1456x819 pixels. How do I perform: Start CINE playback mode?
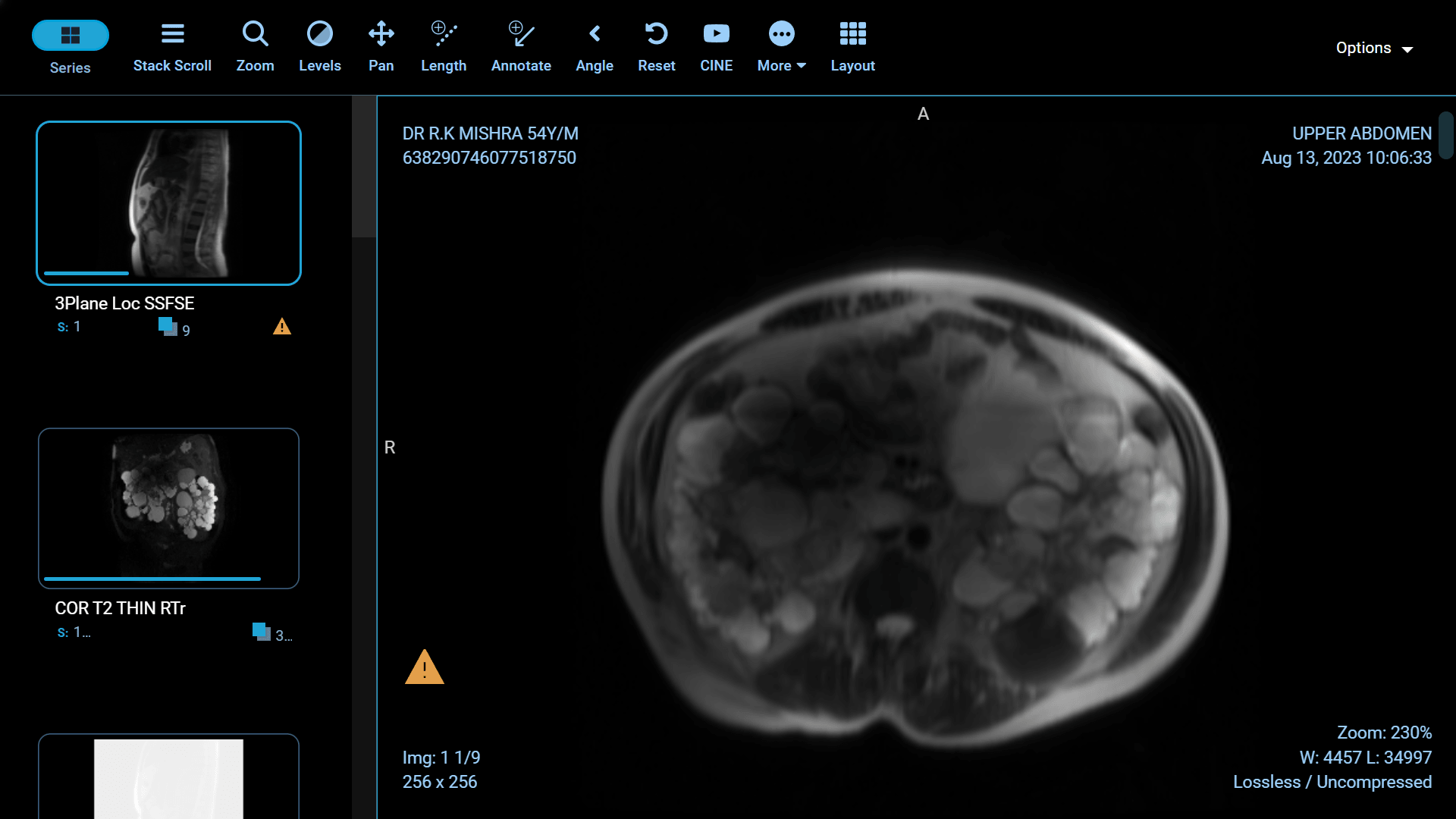pyautogui.click(x=716, y=45)
